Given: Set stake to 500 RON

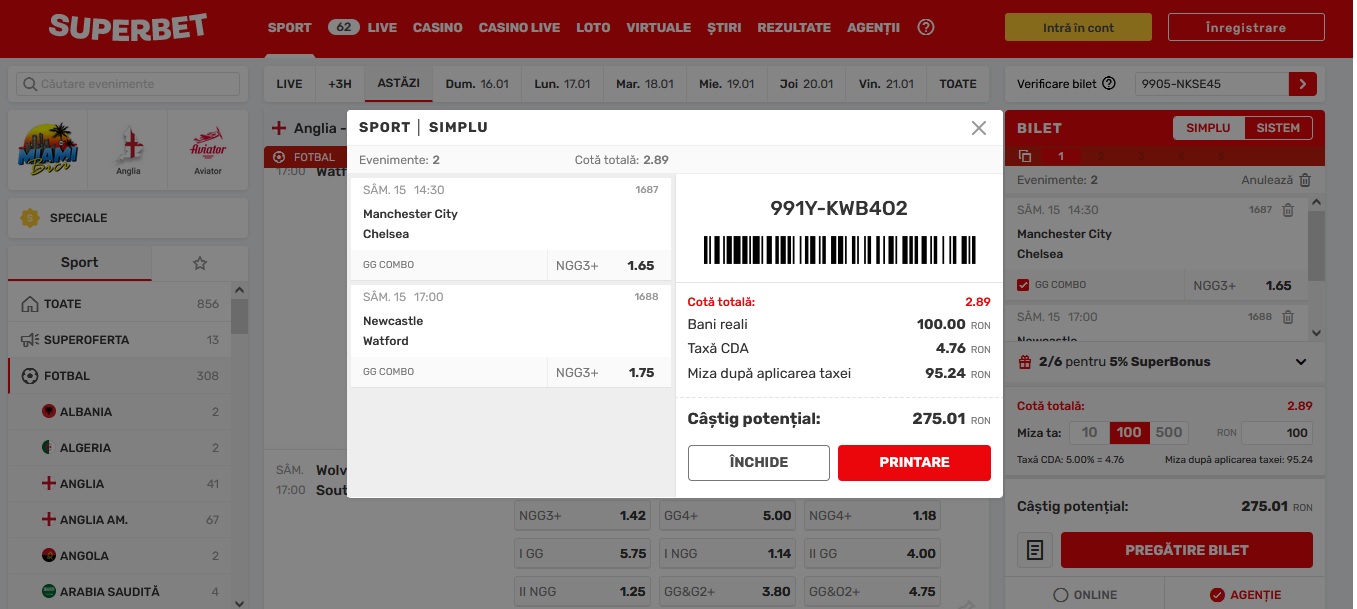Looking at the screenshot, I should tap(1169, 433).
